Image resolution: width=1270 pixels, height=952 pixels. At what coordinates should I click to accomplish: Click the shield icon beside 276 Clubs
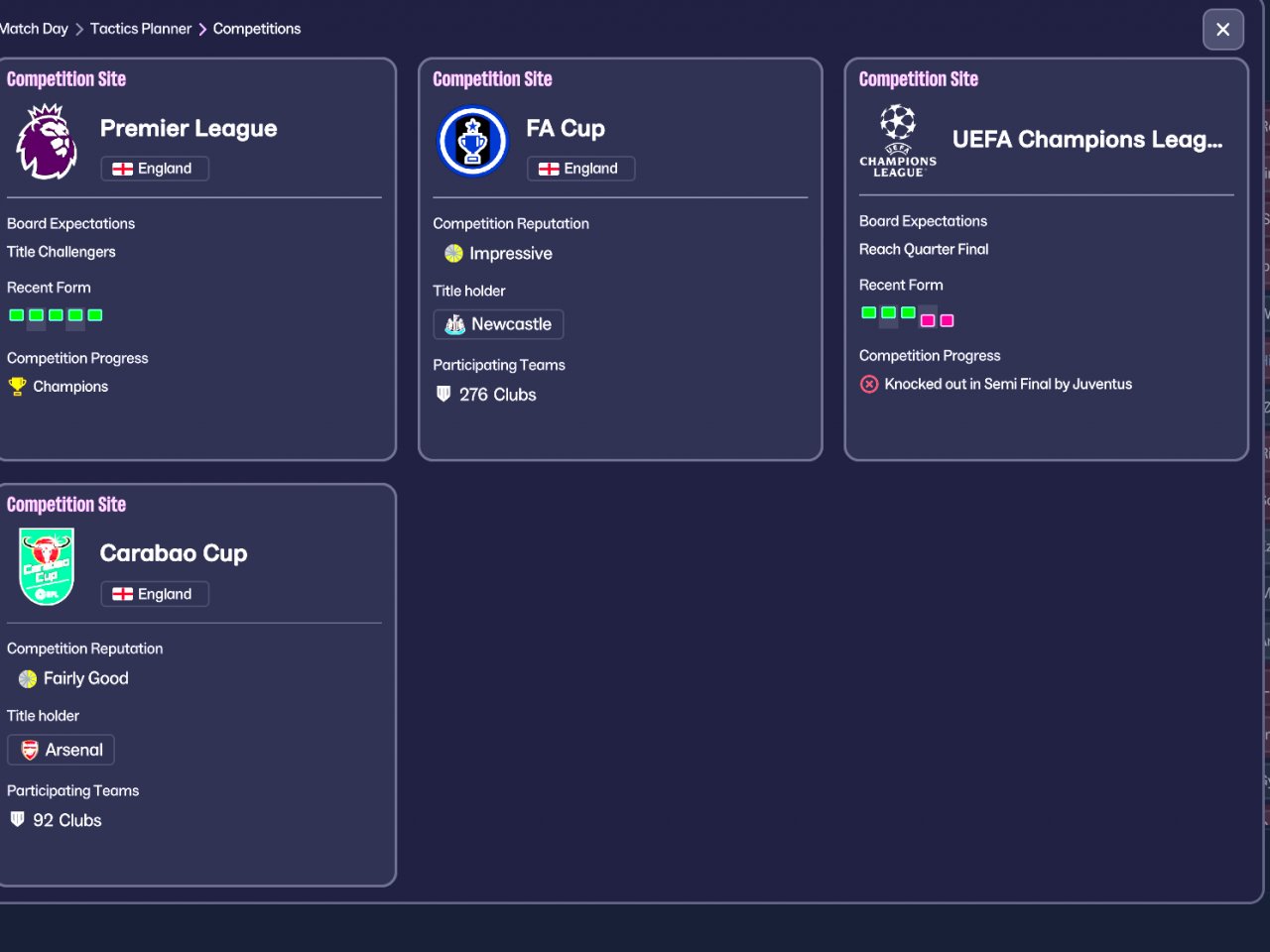[444, 394]
